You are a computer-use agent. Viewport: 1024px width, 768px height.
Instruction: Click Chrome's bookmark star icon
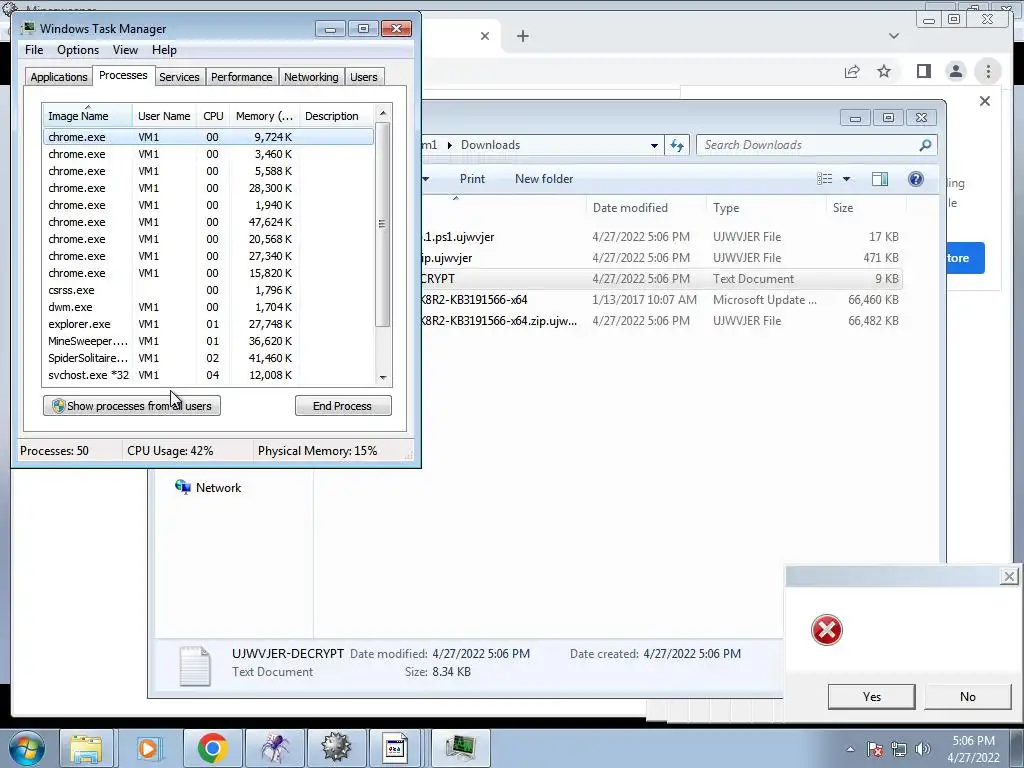click(x=884, y=71)
